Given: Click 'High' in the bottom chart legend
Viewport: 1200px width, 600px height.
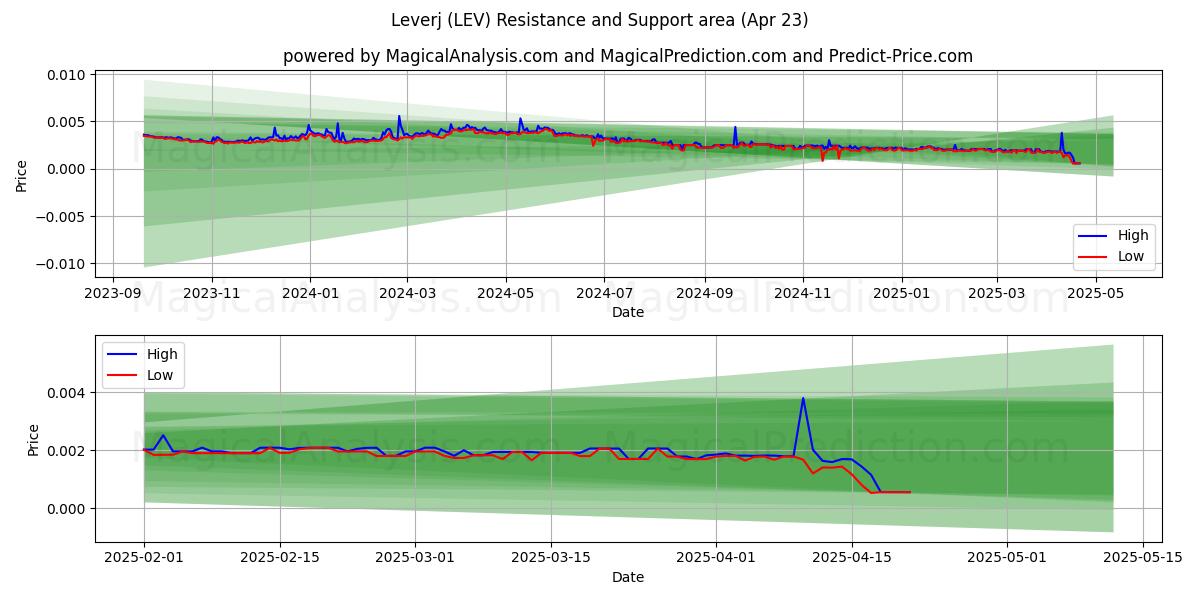Looking at the screenshot, I should tap(161, 354).
